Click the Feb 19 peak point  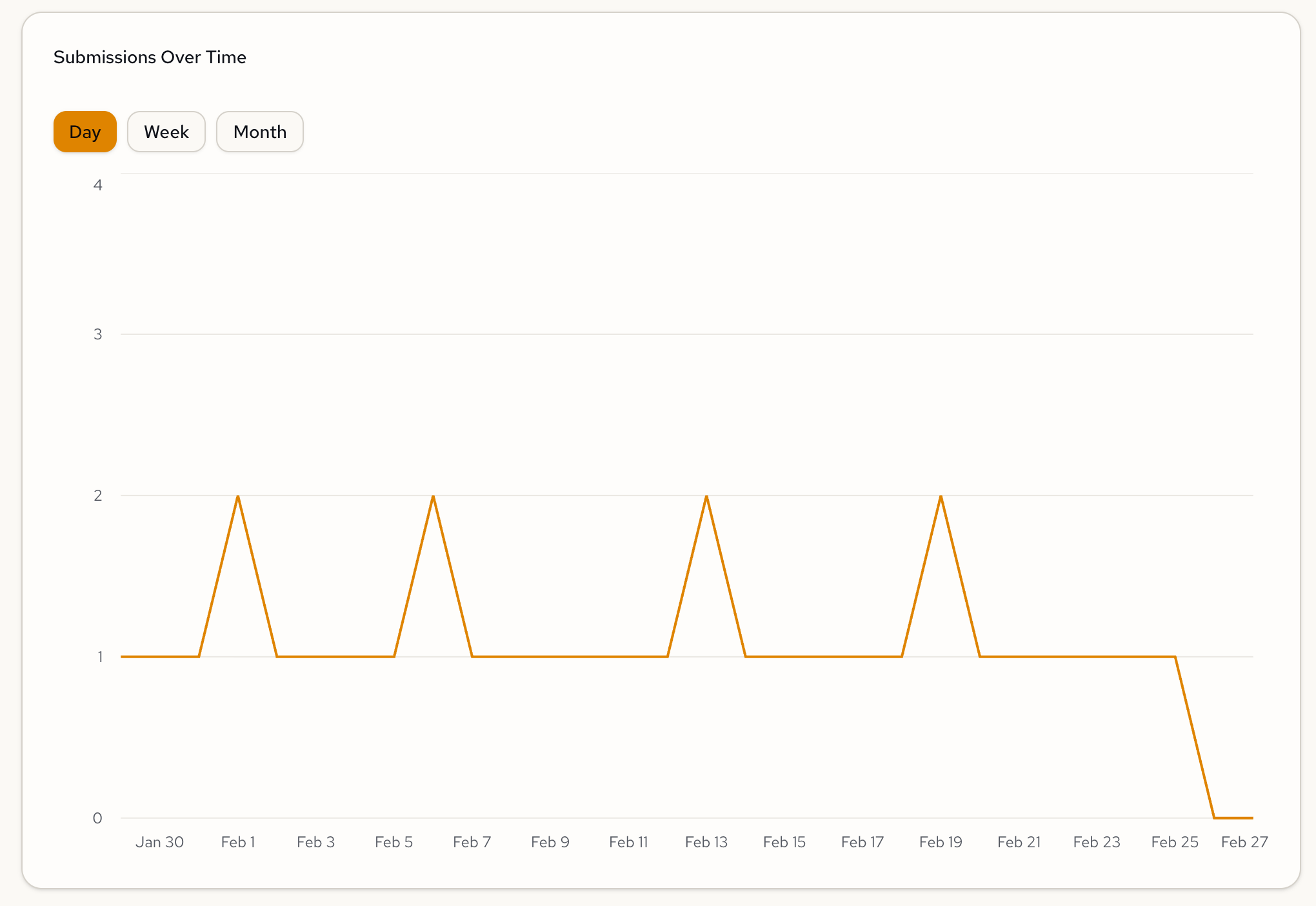[x=941, y=496]
